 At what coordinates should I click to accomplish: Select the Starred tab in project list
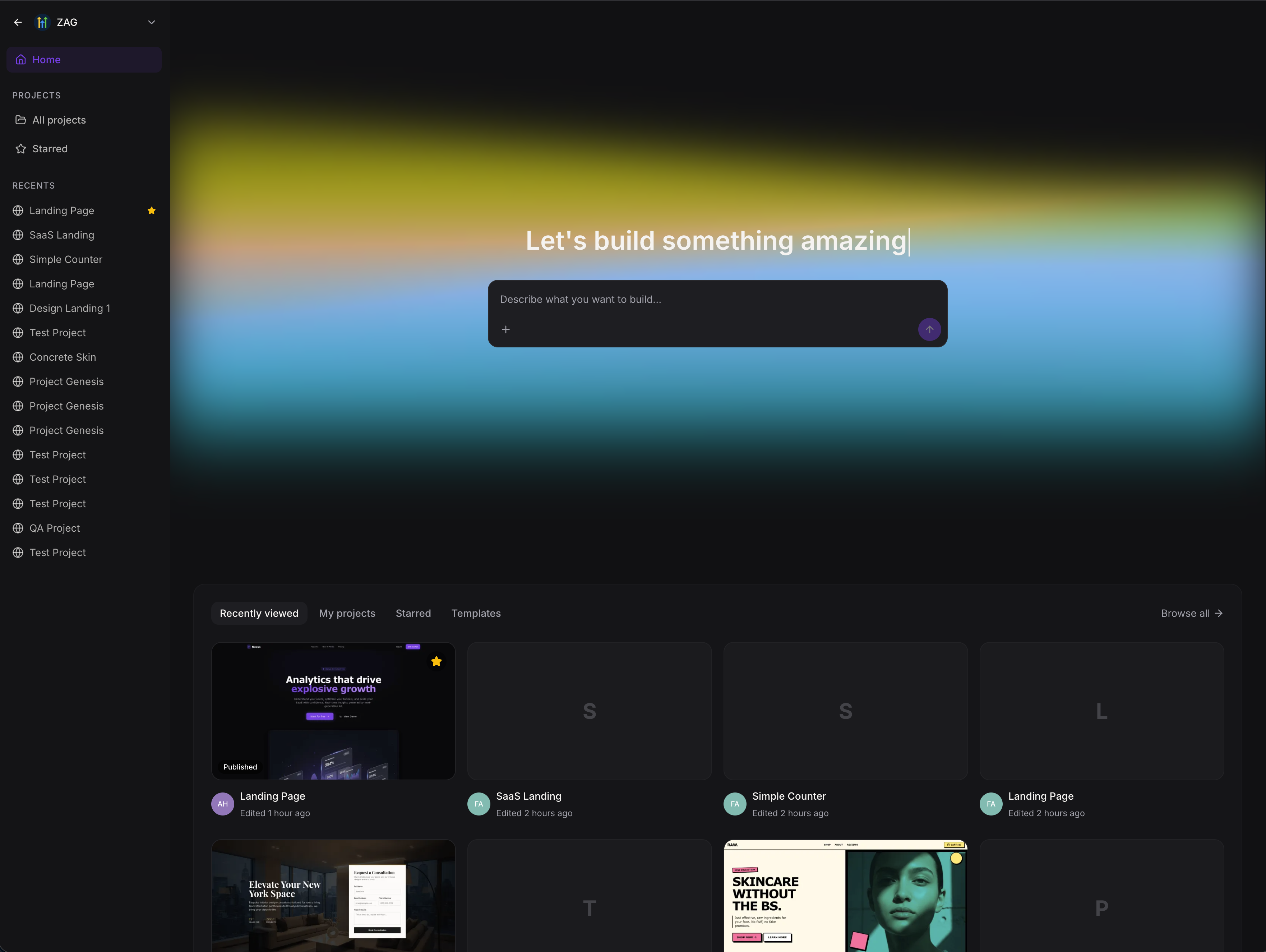tap(413, 613)
